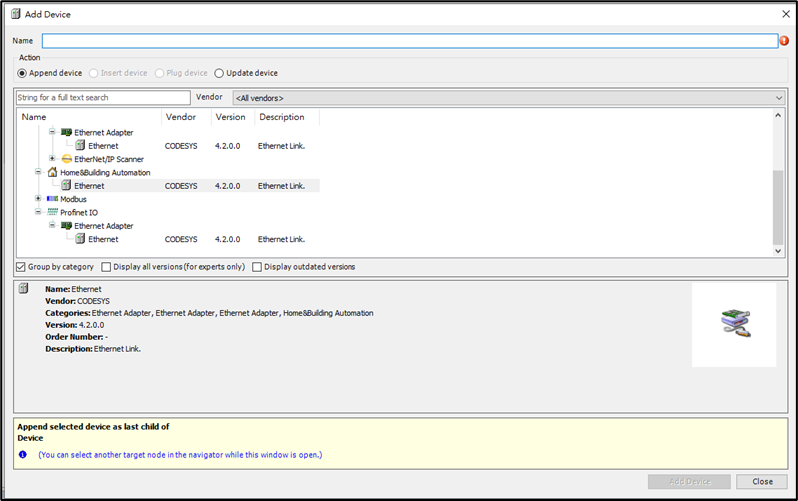Select the Update device radio button
The width and height of the screenshot is (798, 501).
pos(219,73)
